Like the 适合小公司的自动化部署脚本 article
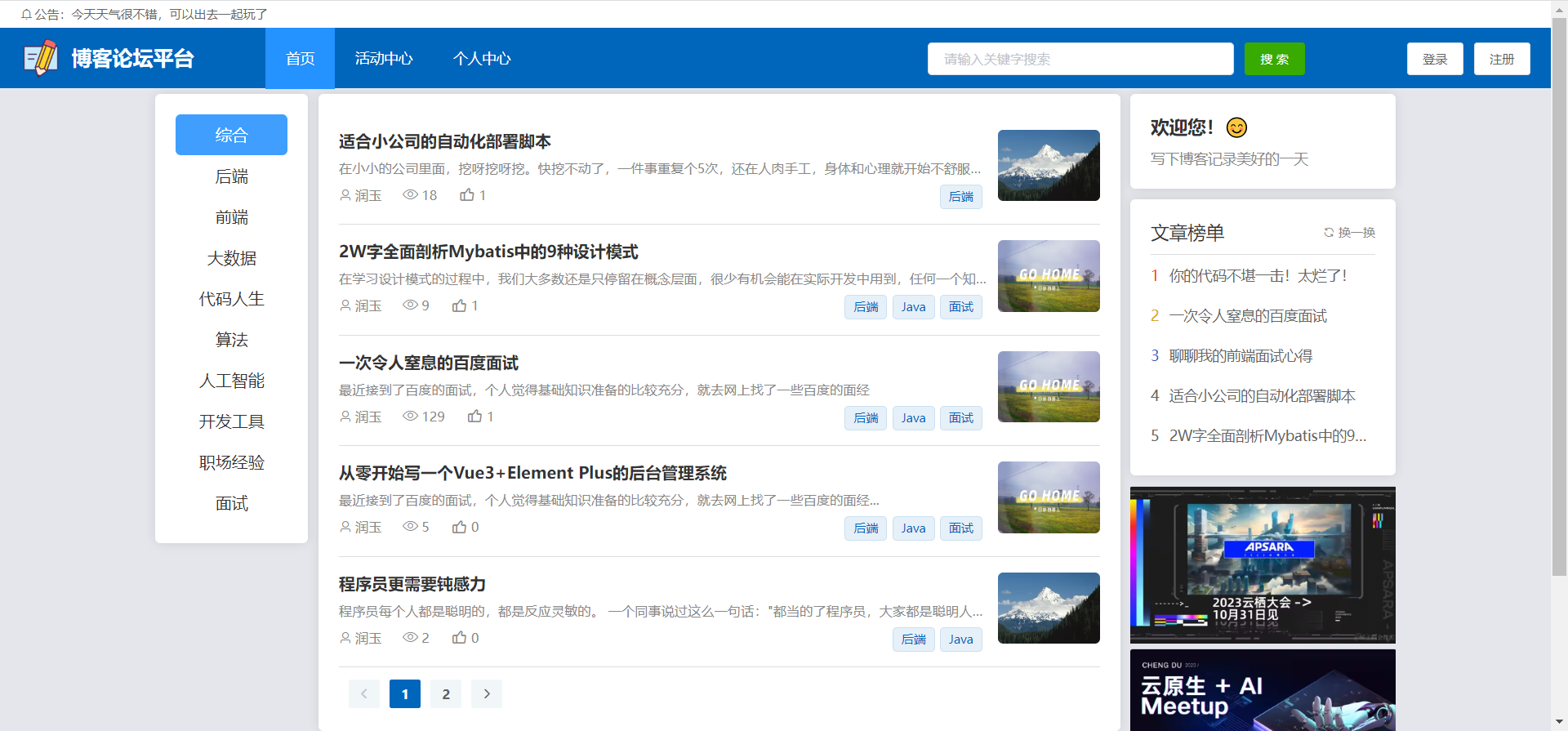Image resolution: width=1568 pixels, height=731 pixels. (467, 194)
